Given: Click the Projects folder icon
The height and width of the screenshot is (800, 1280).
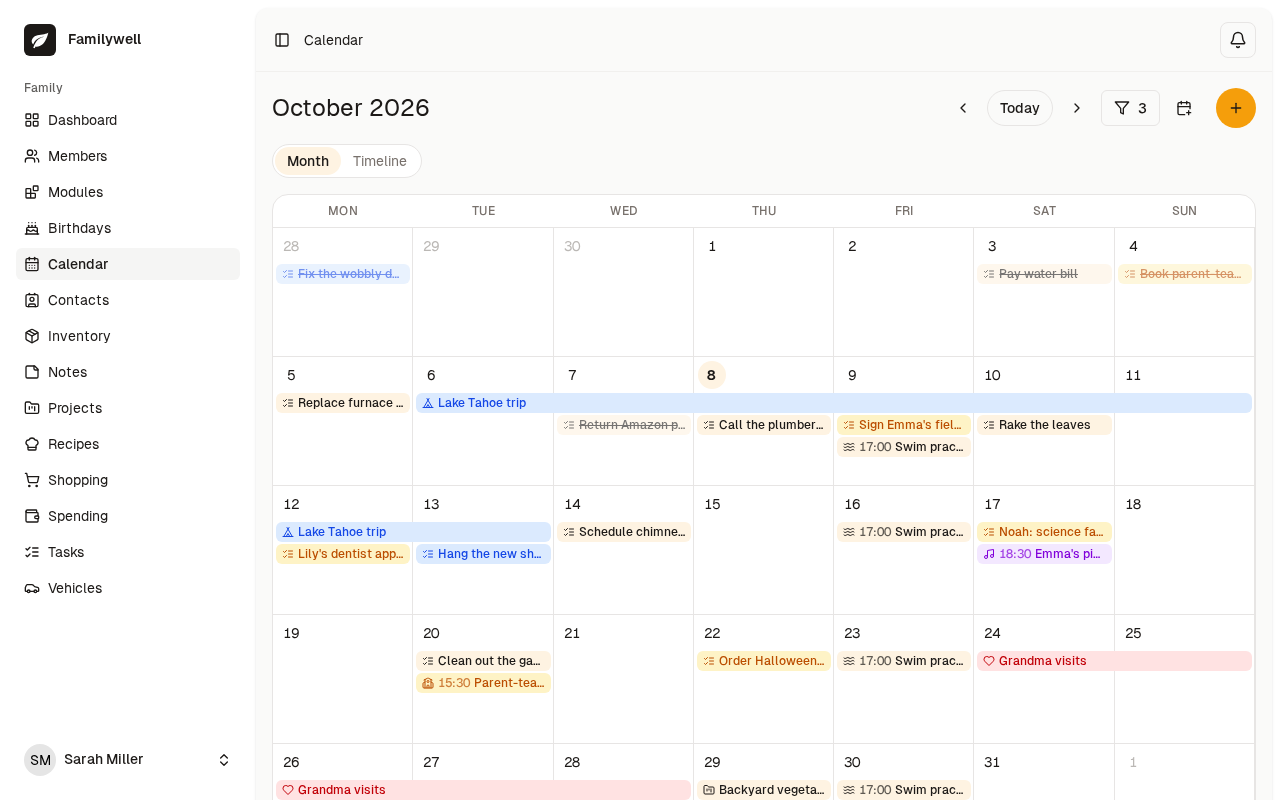Looking at the screenshot, I should 32,408.
